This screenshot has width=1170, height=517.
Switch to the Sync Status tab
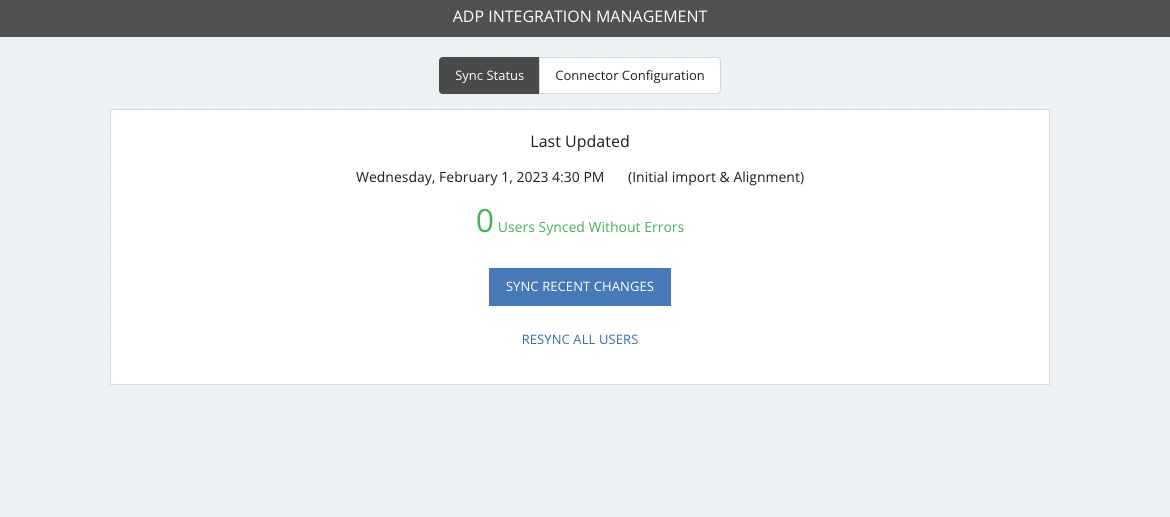tap(489, 75)
